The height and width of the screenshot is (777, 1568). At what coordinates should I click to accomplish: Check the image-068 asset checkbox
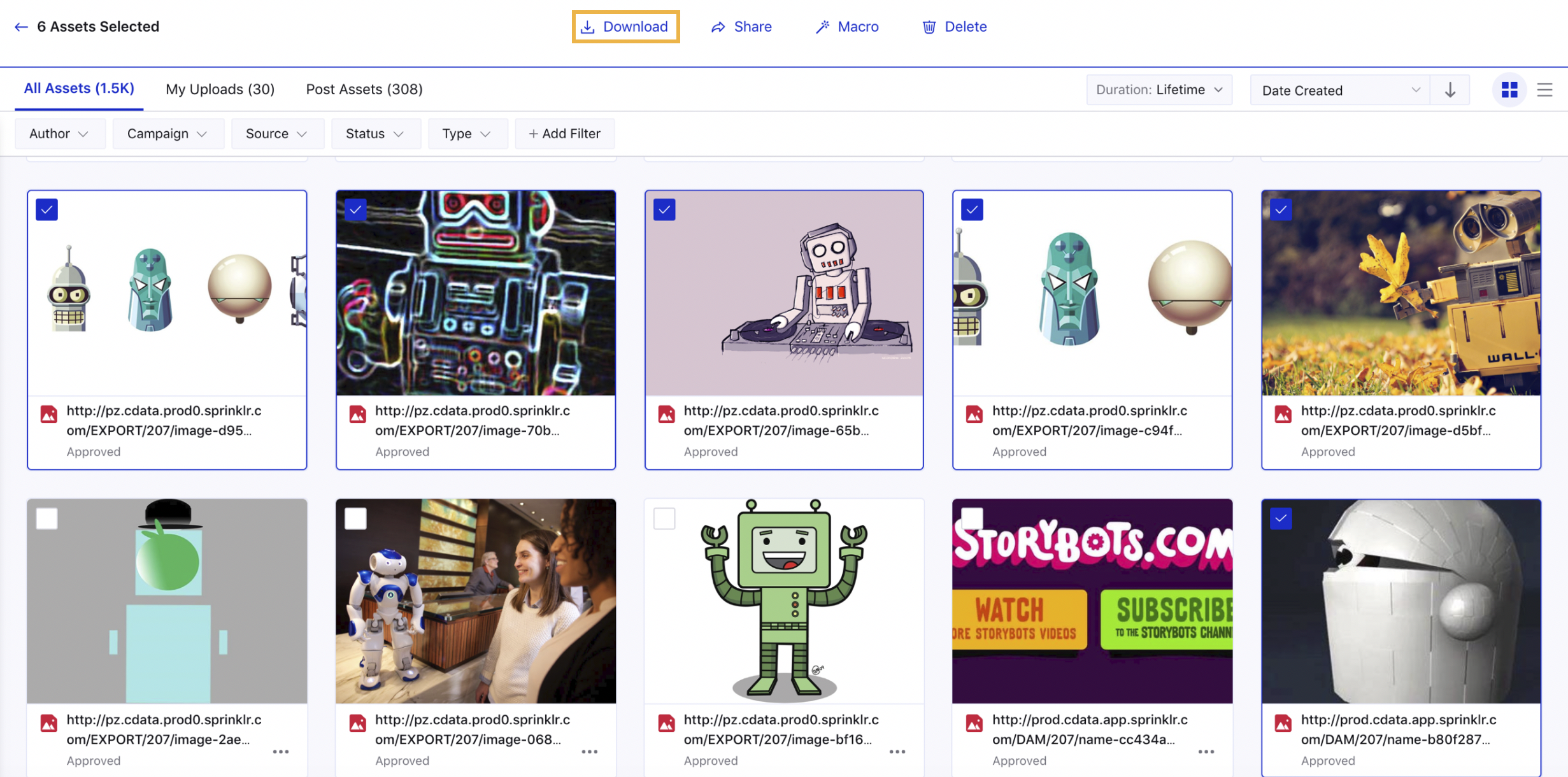pos(355,518)
